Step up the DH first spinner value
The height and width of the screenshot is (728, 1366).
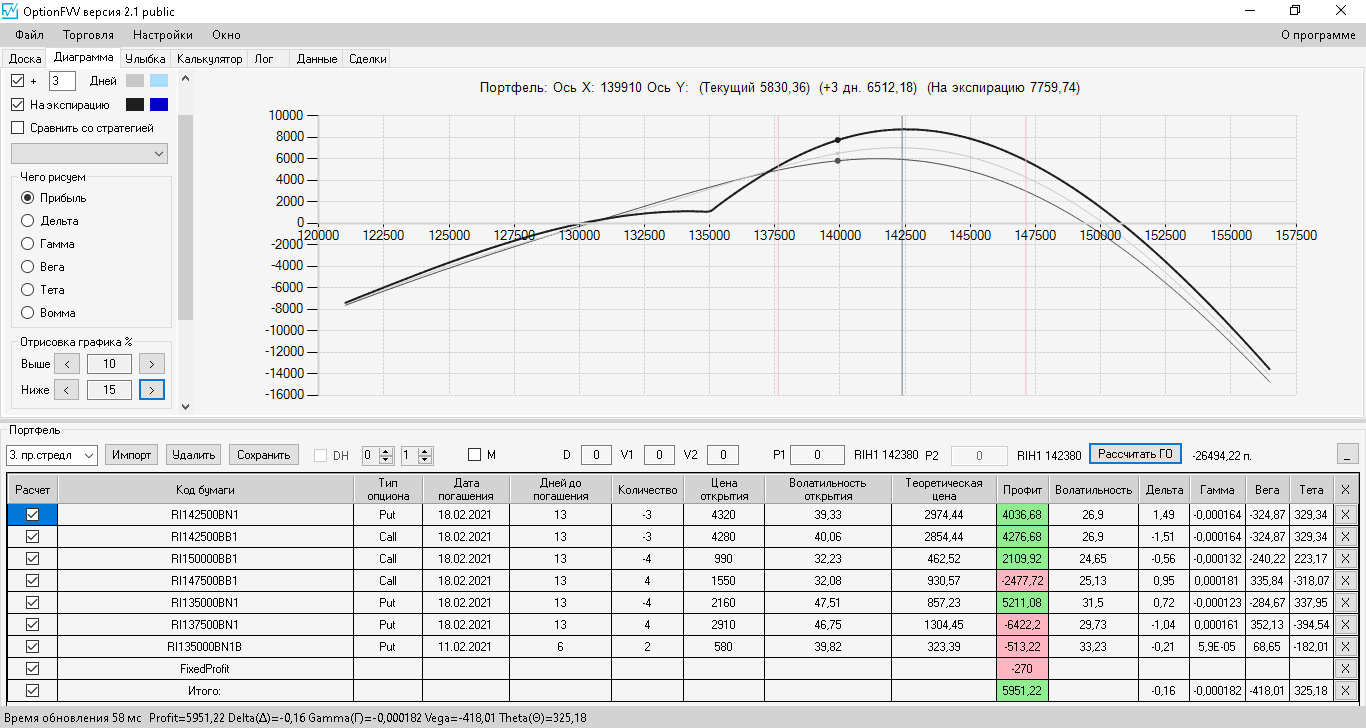387,451
